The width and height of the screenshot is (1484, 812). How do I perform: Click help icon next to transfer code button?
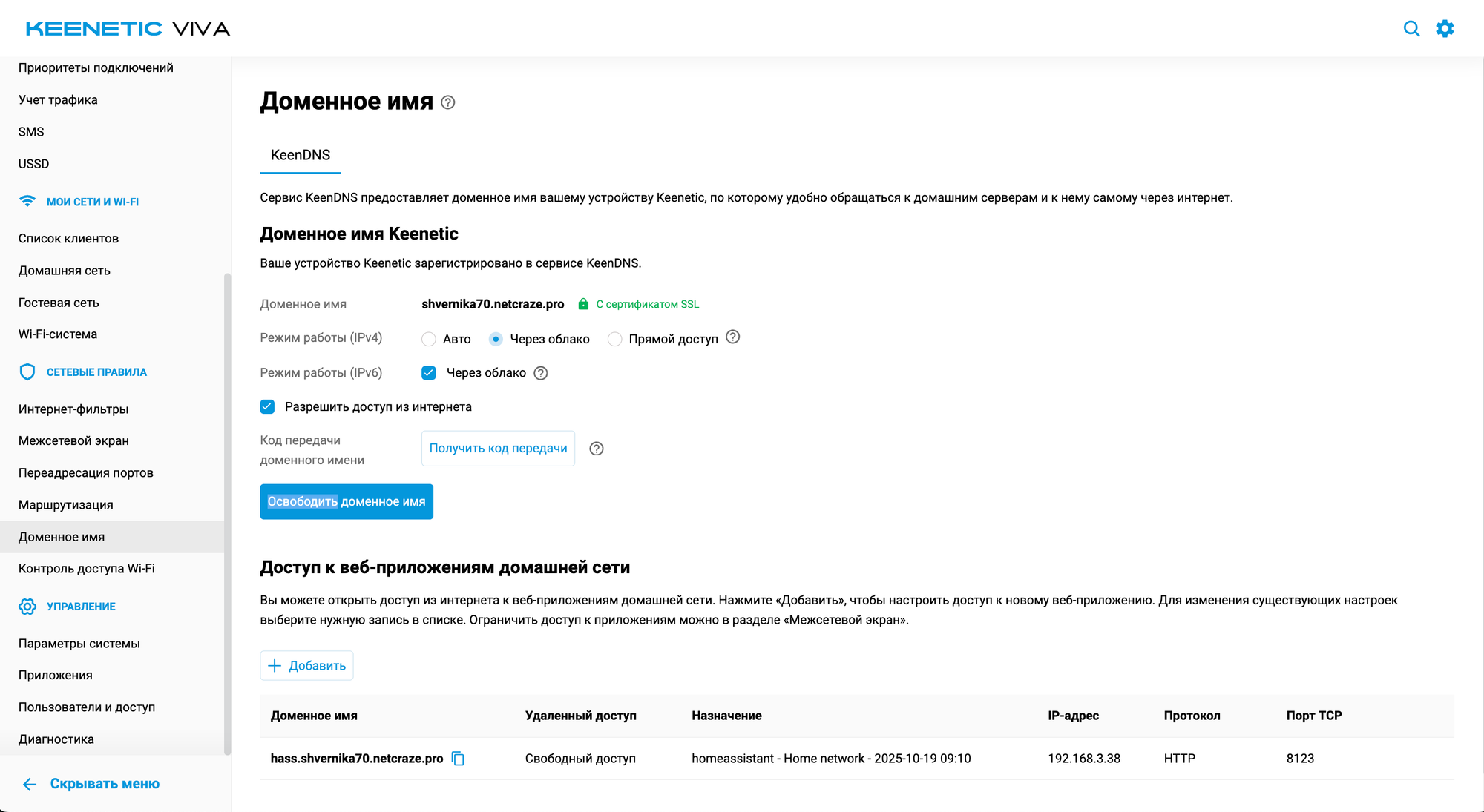[x=597, y=449]
